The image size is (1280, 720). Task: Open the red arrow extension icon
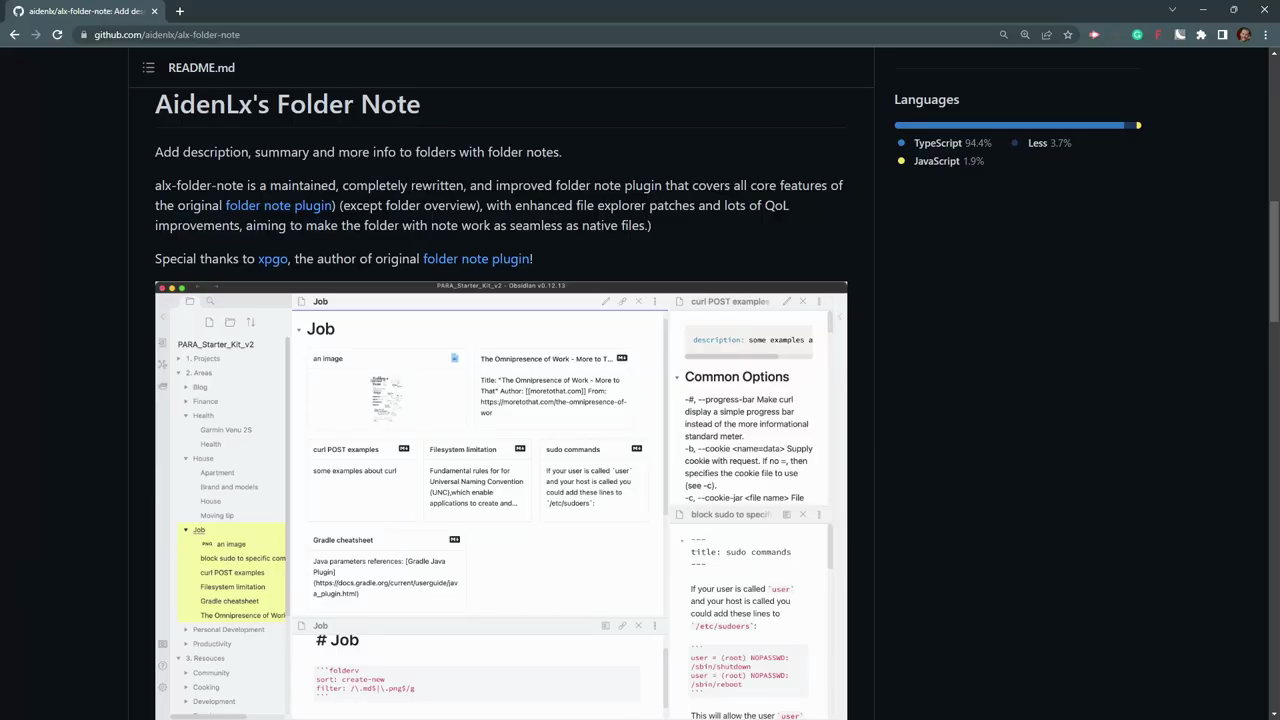1094,35
